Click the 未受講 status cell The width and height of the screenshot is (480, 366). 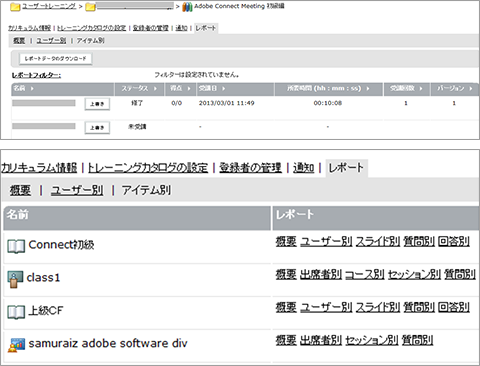[137, 127]
